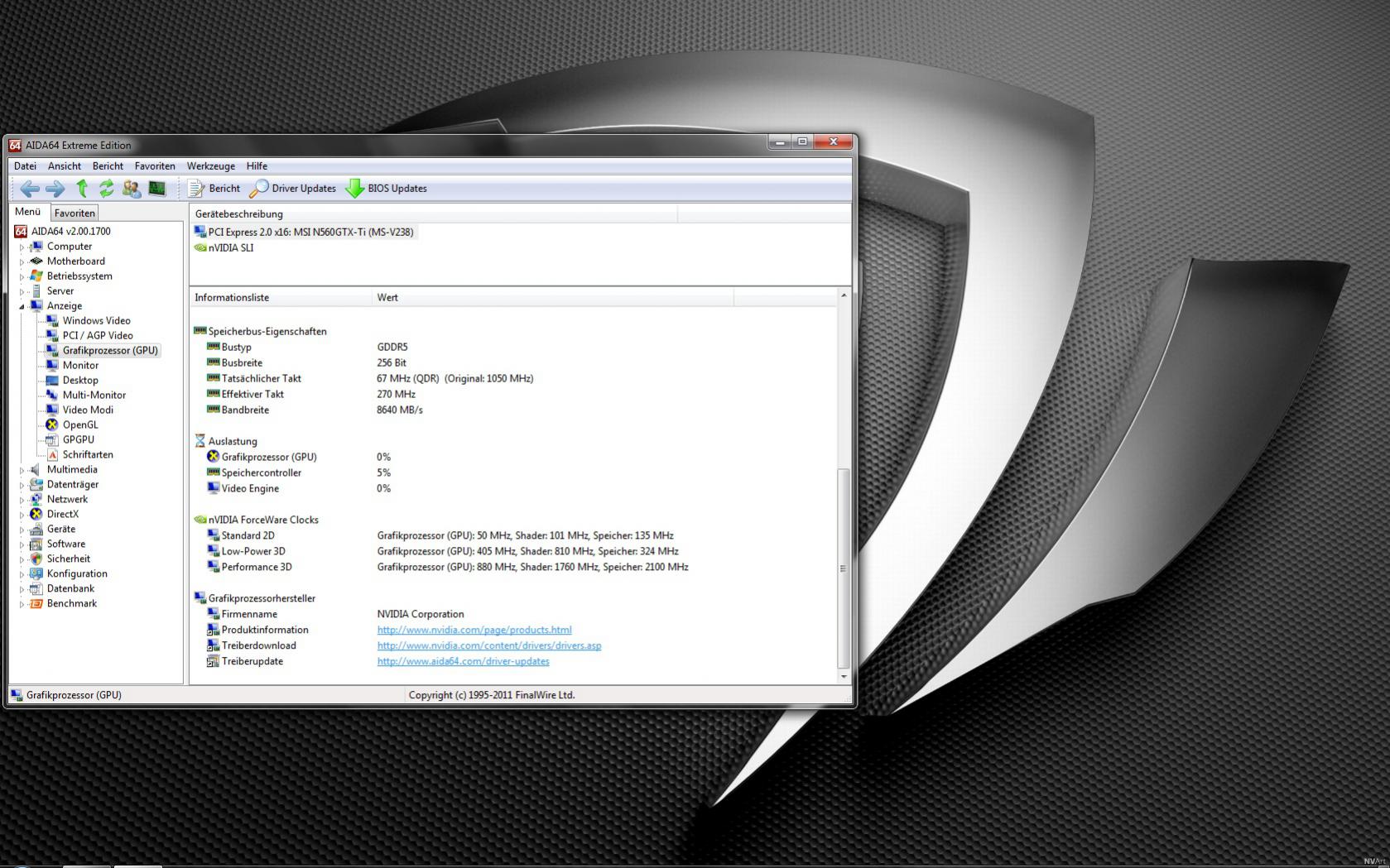Go up one level with green arrow
1390x868 pixels.
[82, 189]
